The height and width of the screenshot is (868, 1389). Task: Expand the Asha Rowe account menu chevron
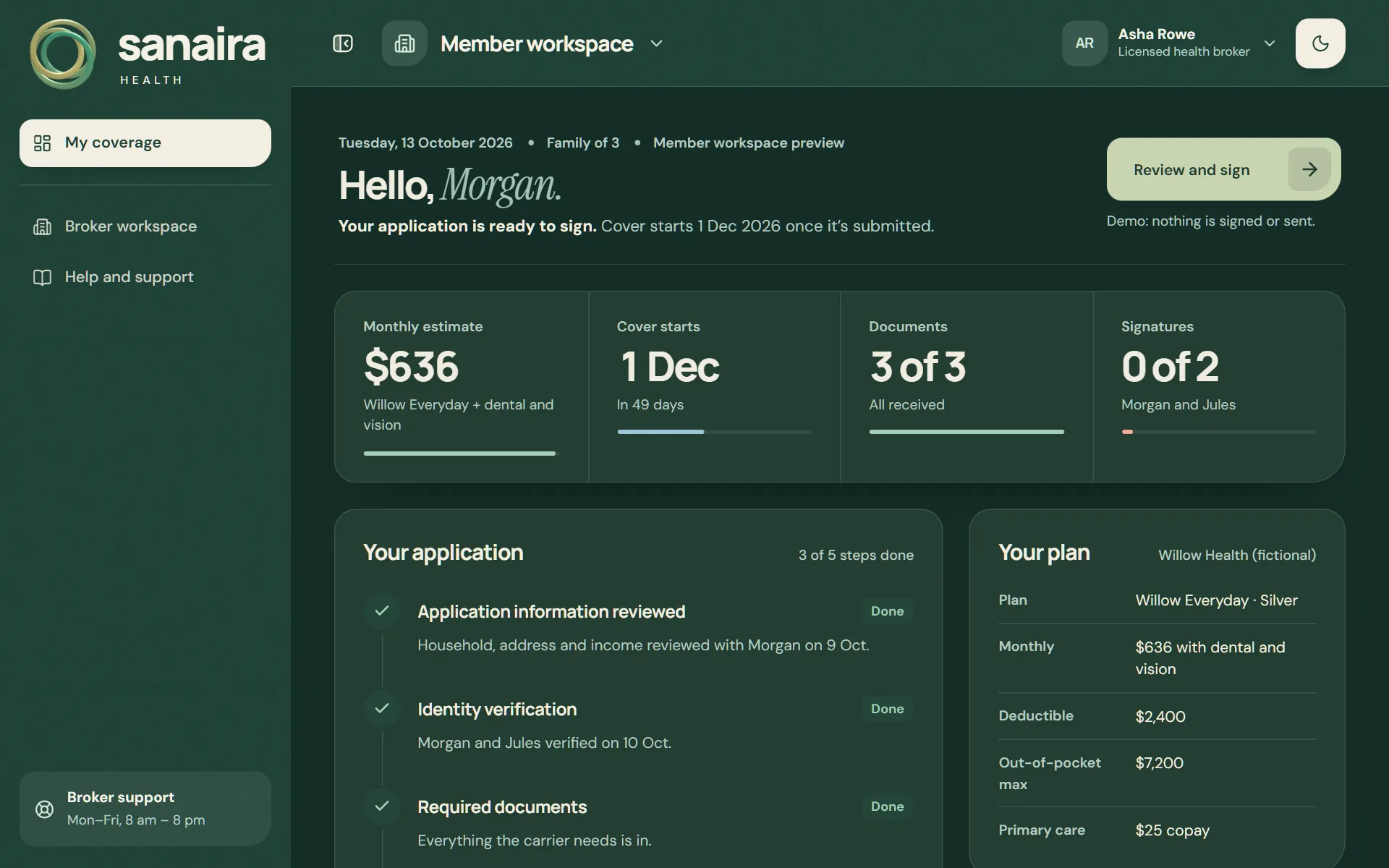pos(1270,43)
